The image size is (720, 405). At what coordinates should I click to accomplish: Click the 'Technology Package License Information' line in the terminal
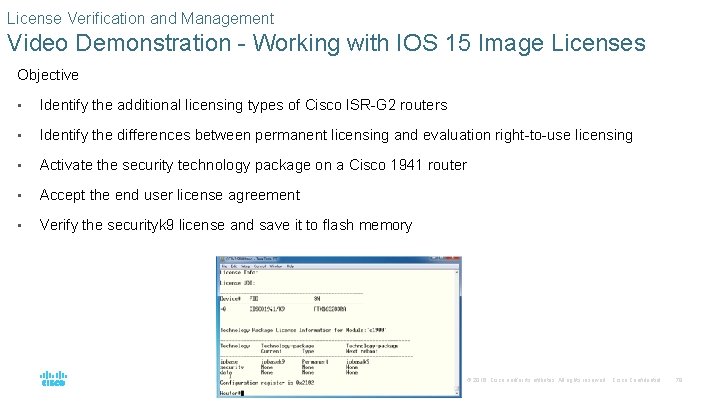303,330
